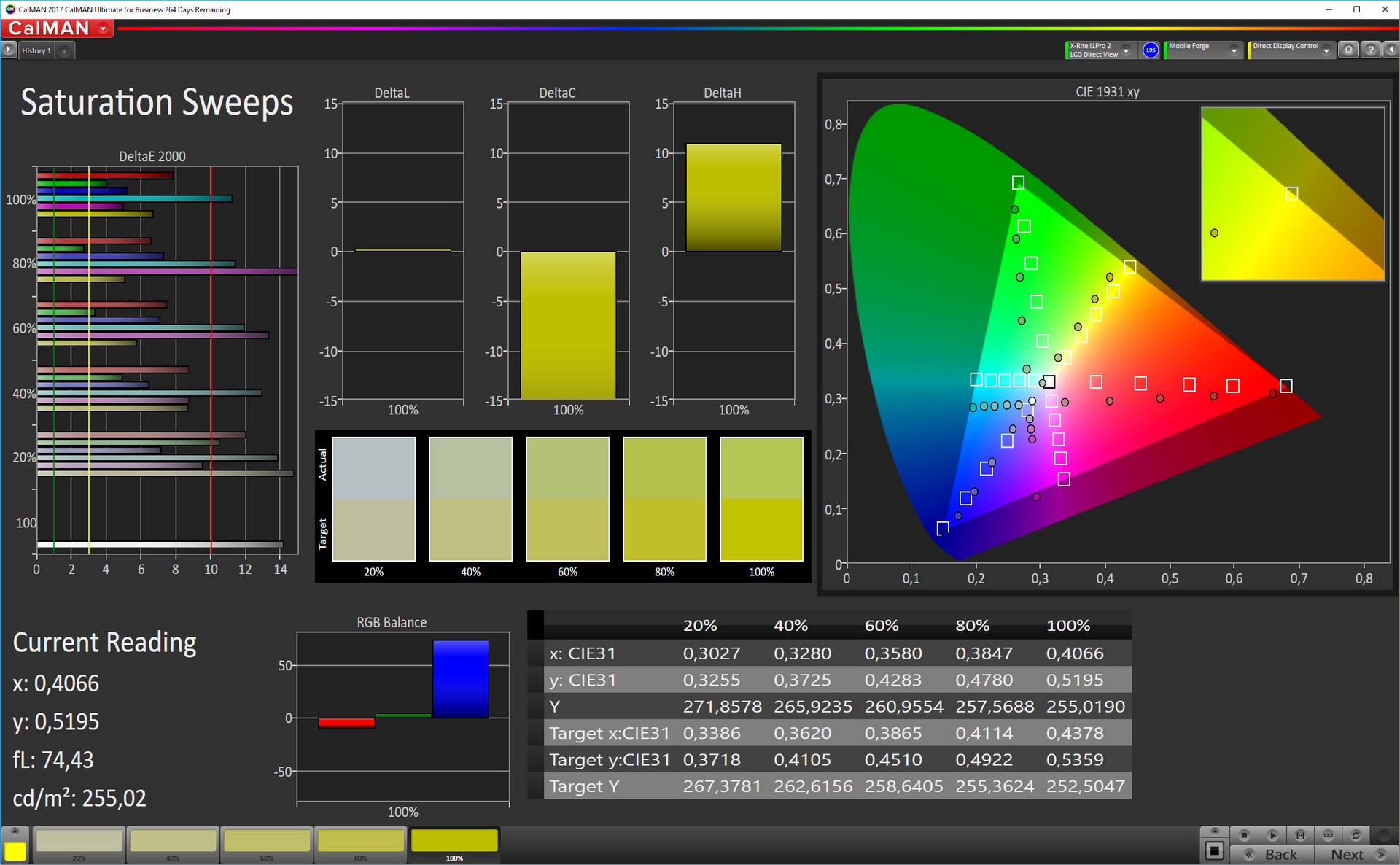This screenshot has width=1400, height=865.
Task: Open the Direct Display Control dropdown
Action: pyautogui.click(x=1326, y=50)
